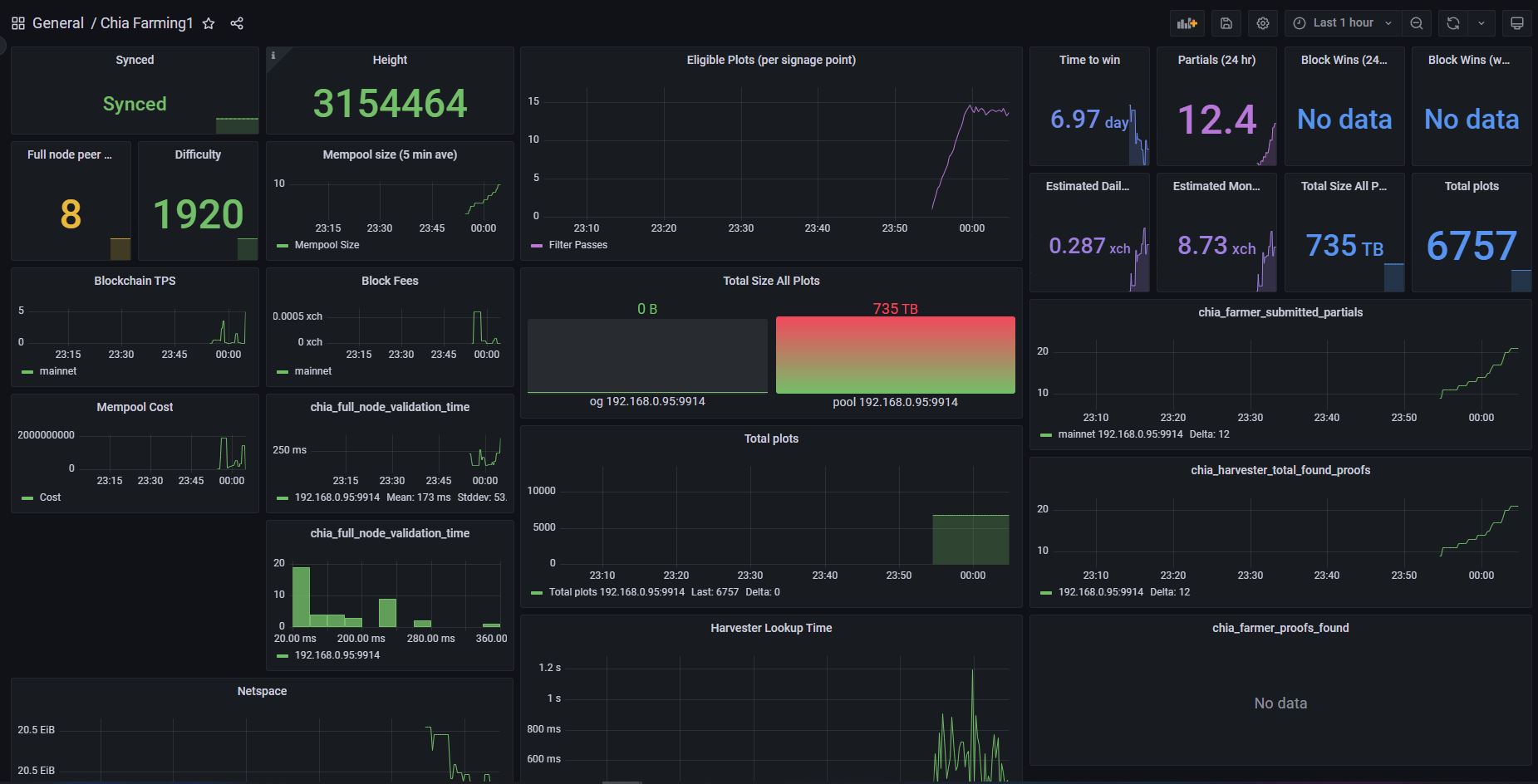Open the Difficulty panel title dropdown
Viewport: 1538px width, 784px height.
(198, 154)
